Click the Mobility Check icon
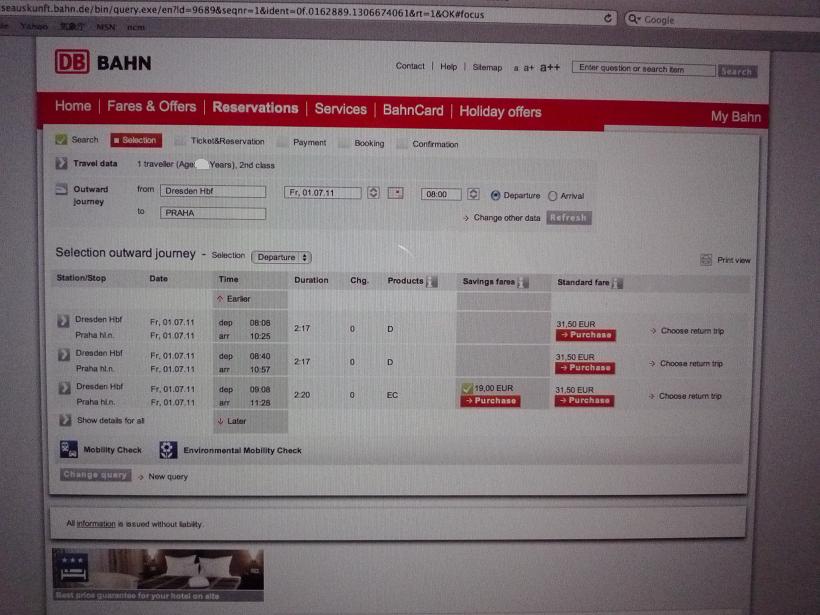The image size is (820, 615). click(x=69, y=449)
